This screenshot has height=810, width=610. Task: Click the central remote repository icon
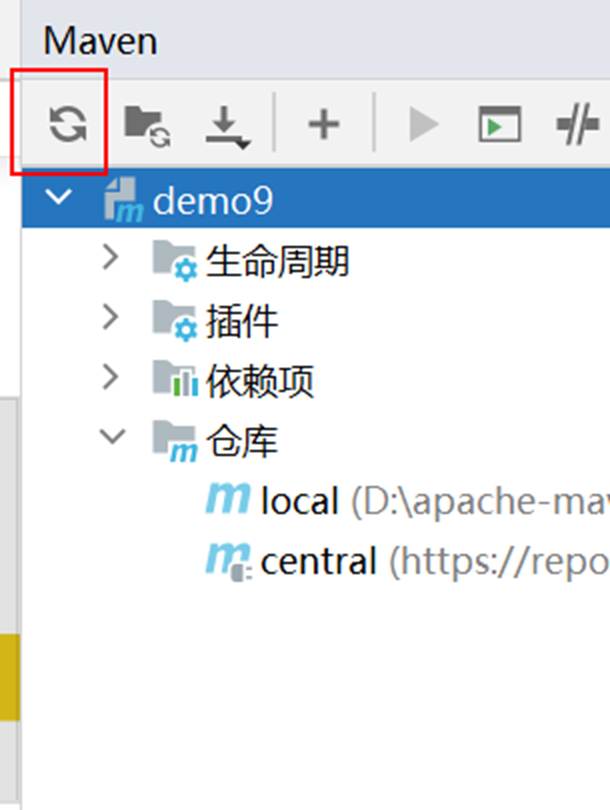click(228, 562)
